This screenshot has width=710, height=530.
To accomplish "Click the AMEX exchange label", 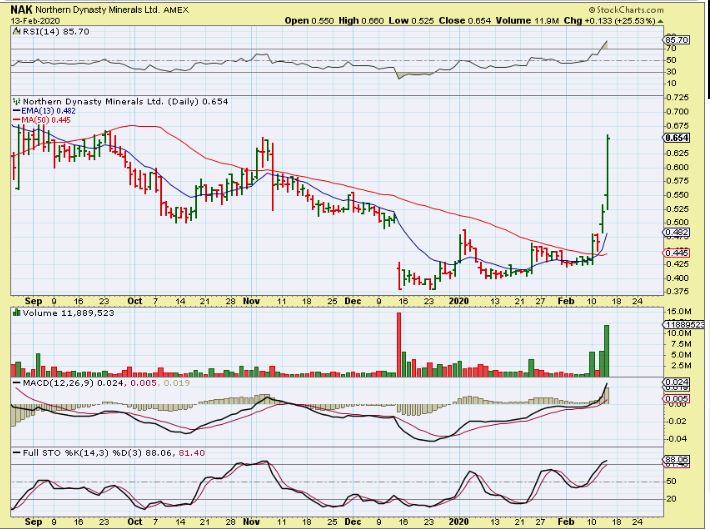I will click(175, 10).
